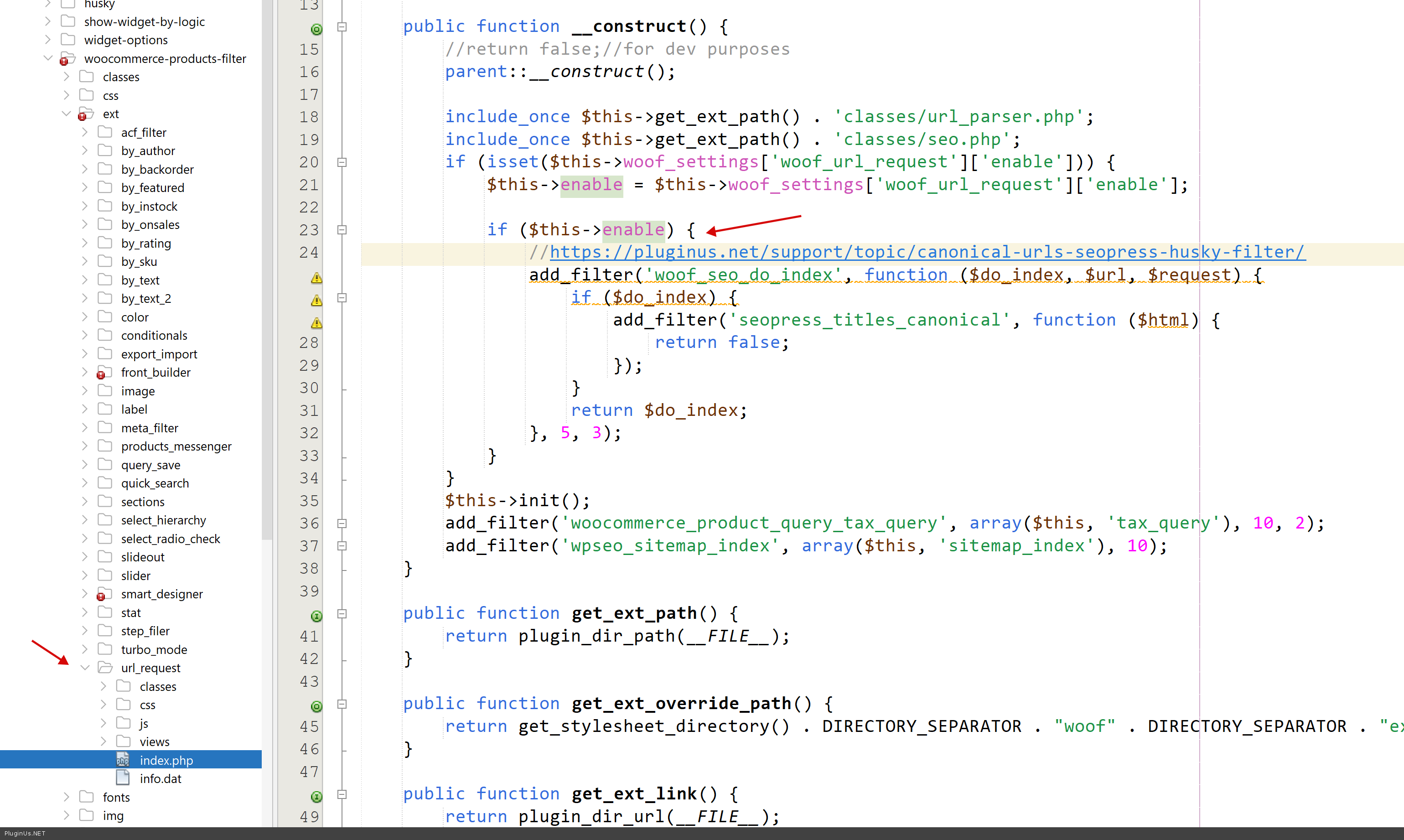The height and width of the screenshot is (840, 1404).
Task: Select the smart_designer folder
Action: [161, 594]
